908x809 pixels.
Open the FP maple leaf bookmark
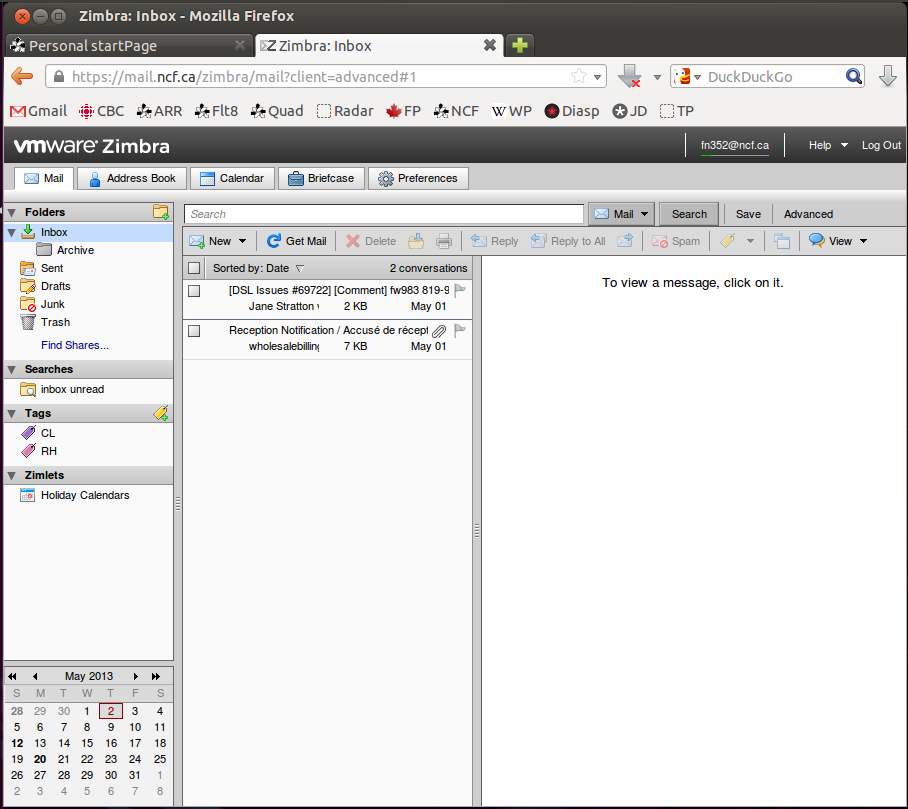tap(404, 111)
